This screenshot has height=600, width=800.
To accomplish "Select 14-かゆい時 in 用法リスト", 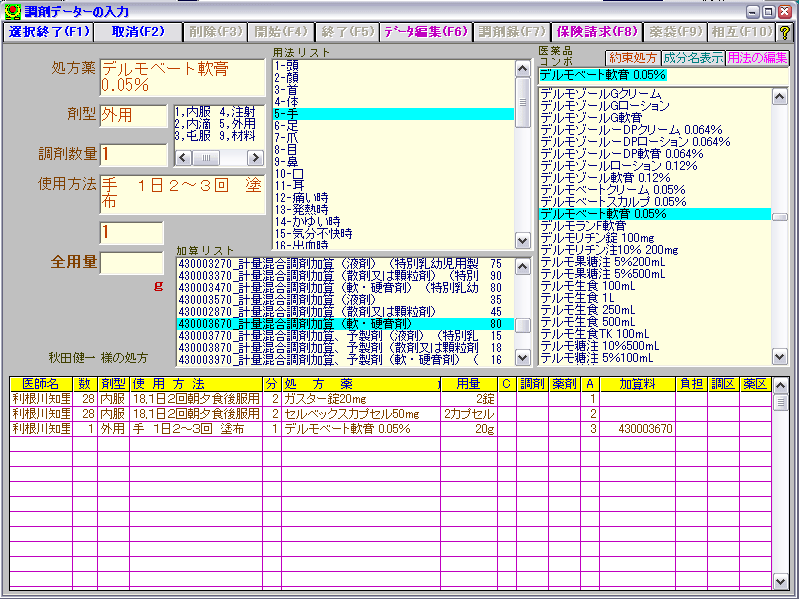I will [x=393, y=222].
